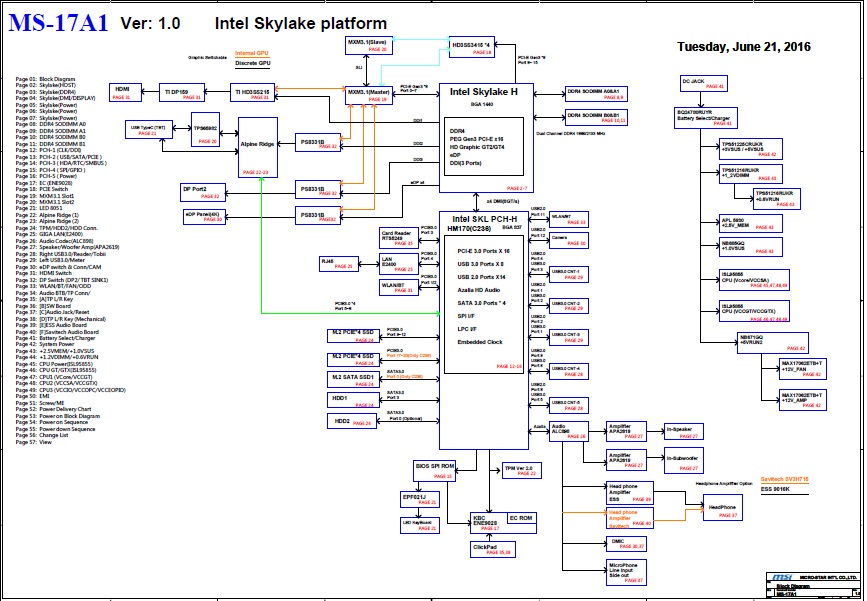Select the USB3.0 CNT-3 block
867x601 pixels.
pos(568,337)
